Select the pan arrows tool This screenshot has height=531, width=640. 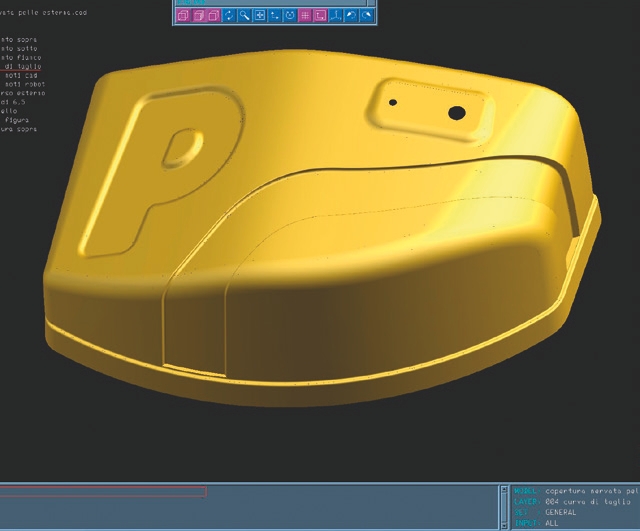[274, 16]
